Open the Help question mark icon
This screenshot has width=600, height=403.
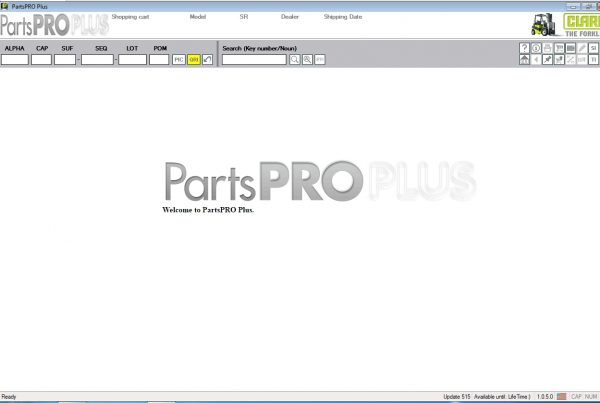[524, 48]
